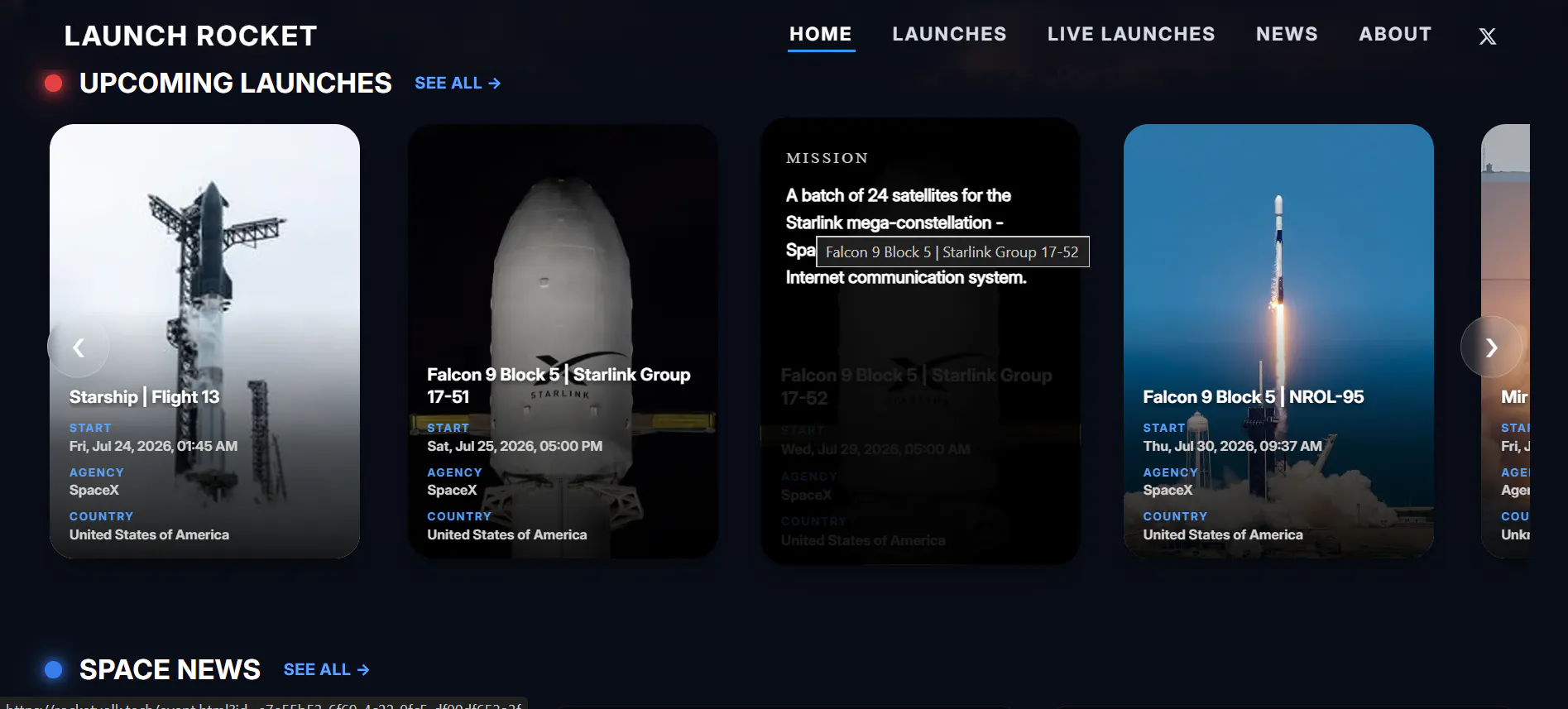Open the About nav item
The image size is (1568, 709).
click(1395, 34)
